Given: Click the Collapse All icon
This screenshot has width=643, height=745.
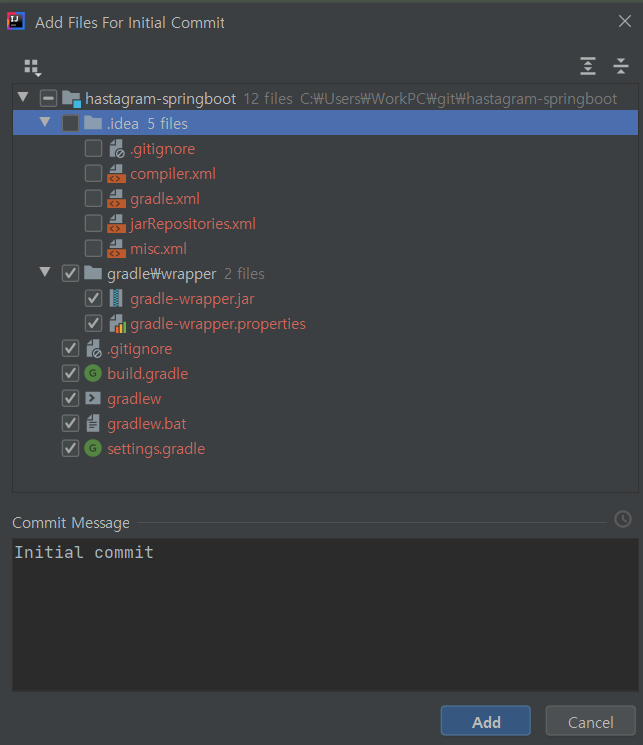Looking at the screenshot, I should coord(621,66).
